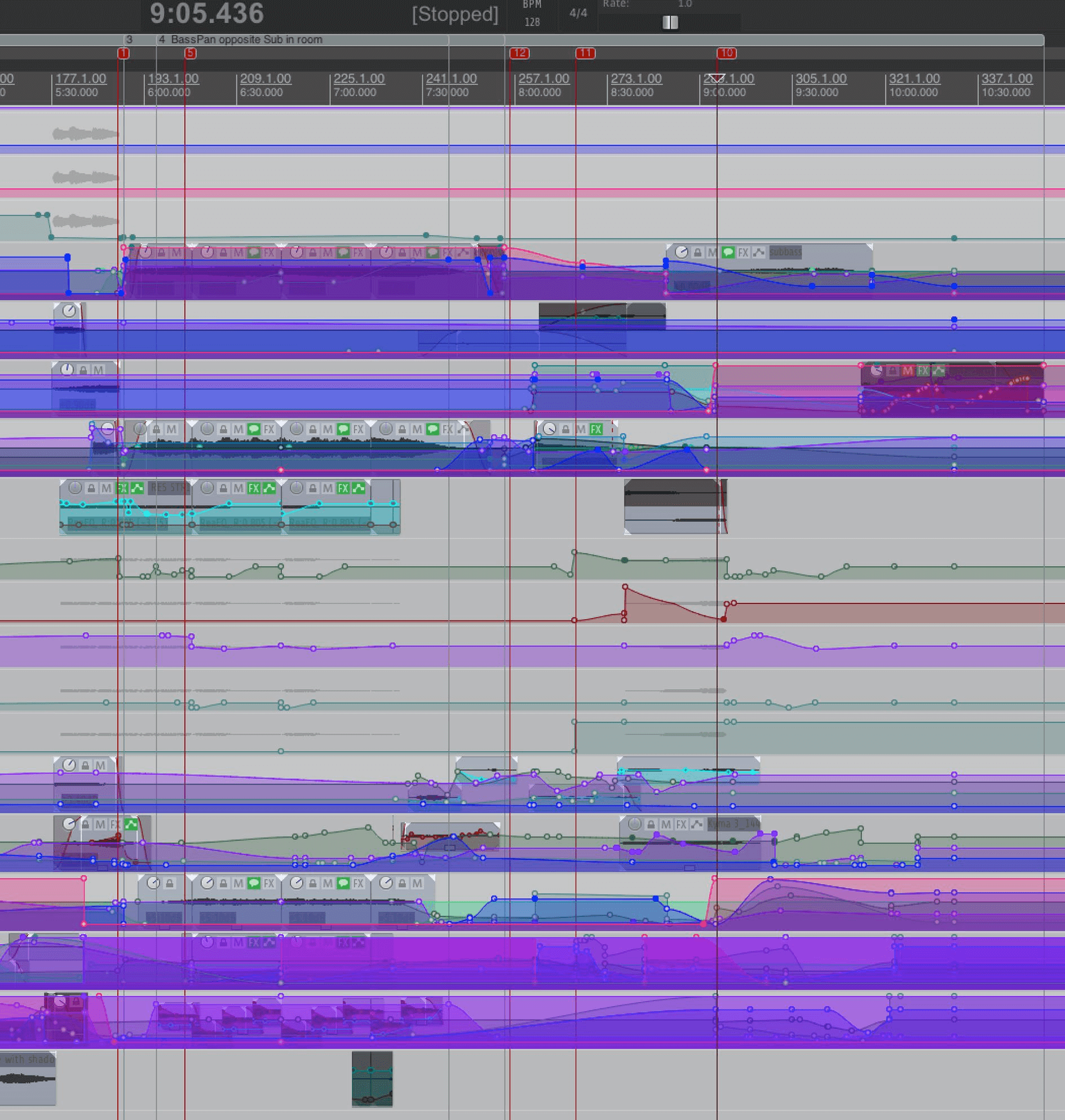Click ruler position 337.1.00
This screenshot has width=1065, height=1120.
point(1007,78)
